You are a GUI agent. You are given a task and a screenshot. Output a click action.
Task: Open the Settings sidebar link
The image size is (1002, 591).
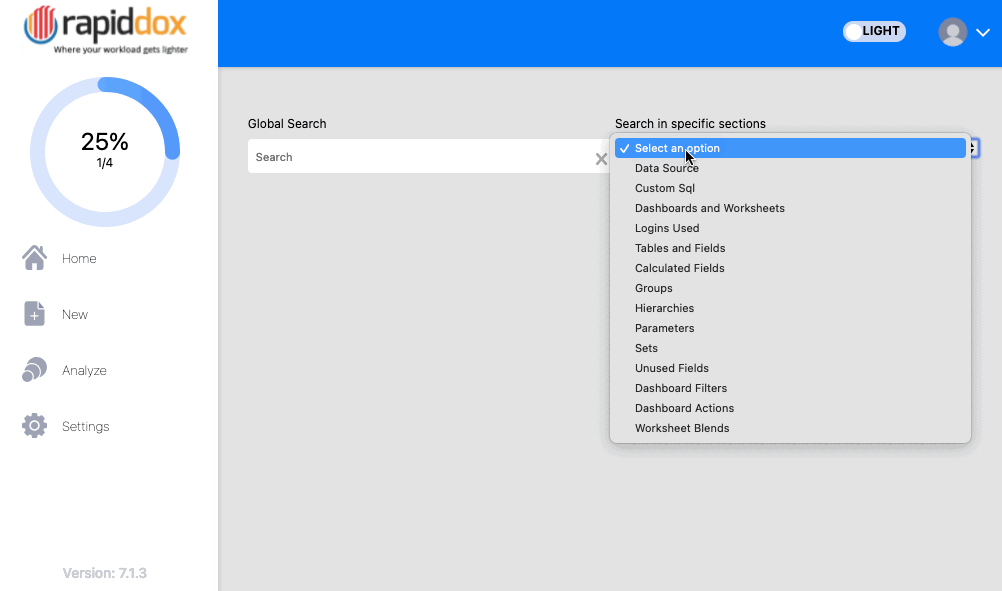[86, 426]
